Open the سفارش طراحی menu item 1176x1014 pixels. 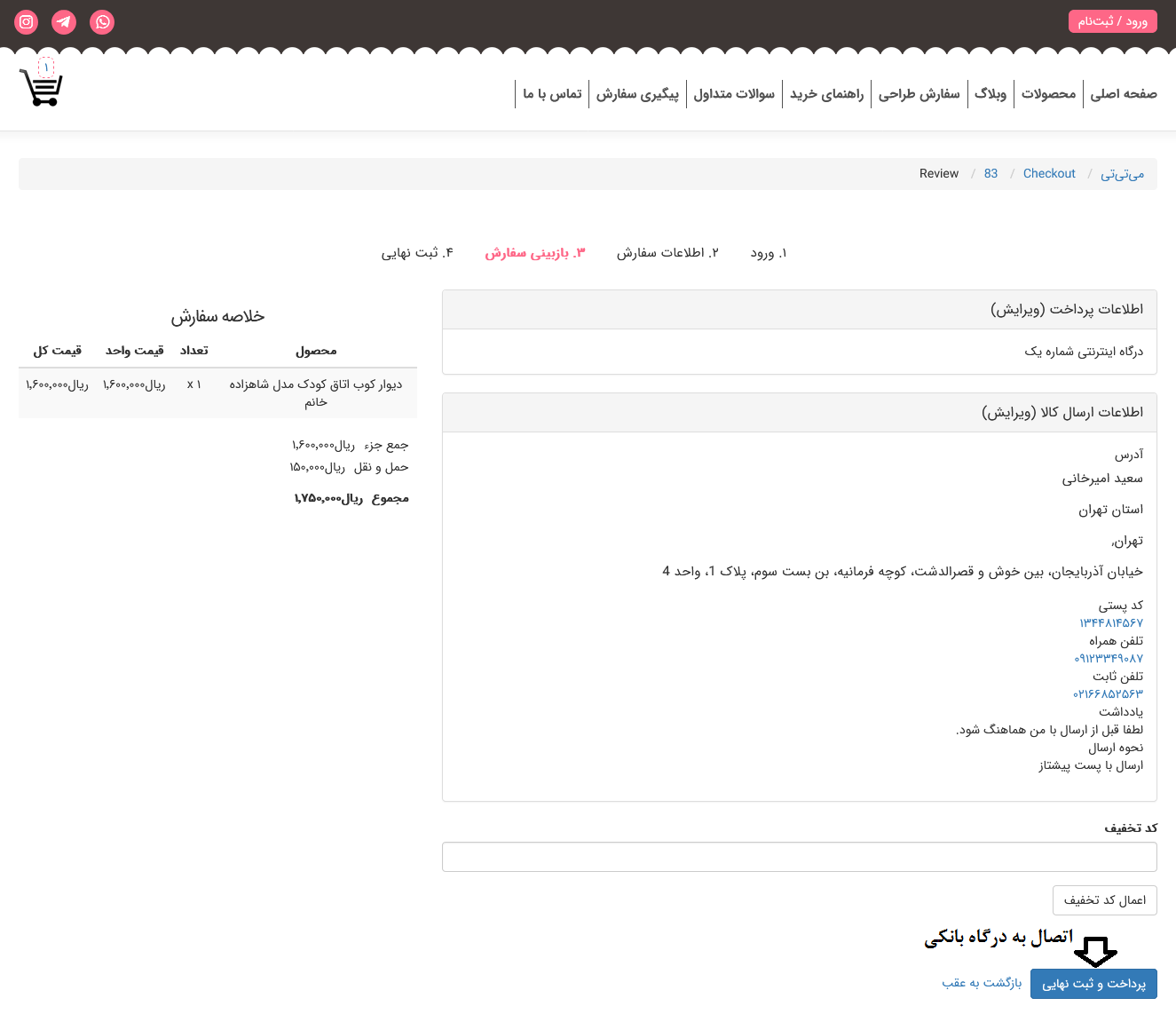click(x=919, y=93)
